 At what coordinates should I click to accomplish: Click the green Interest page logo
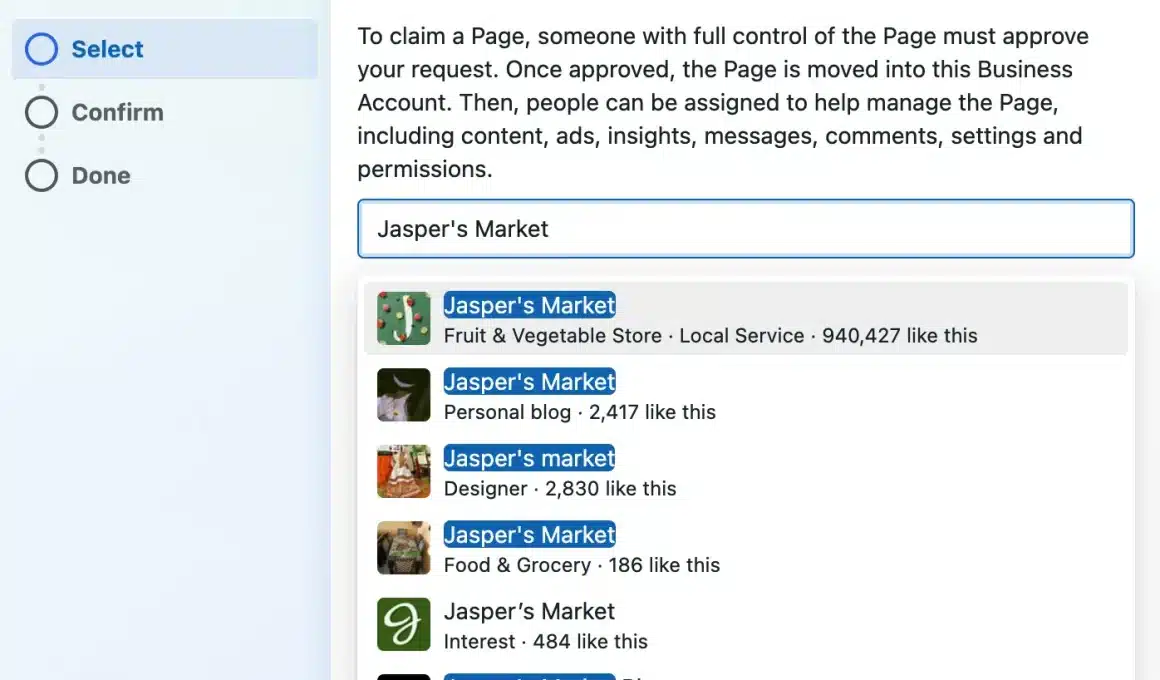403,624
